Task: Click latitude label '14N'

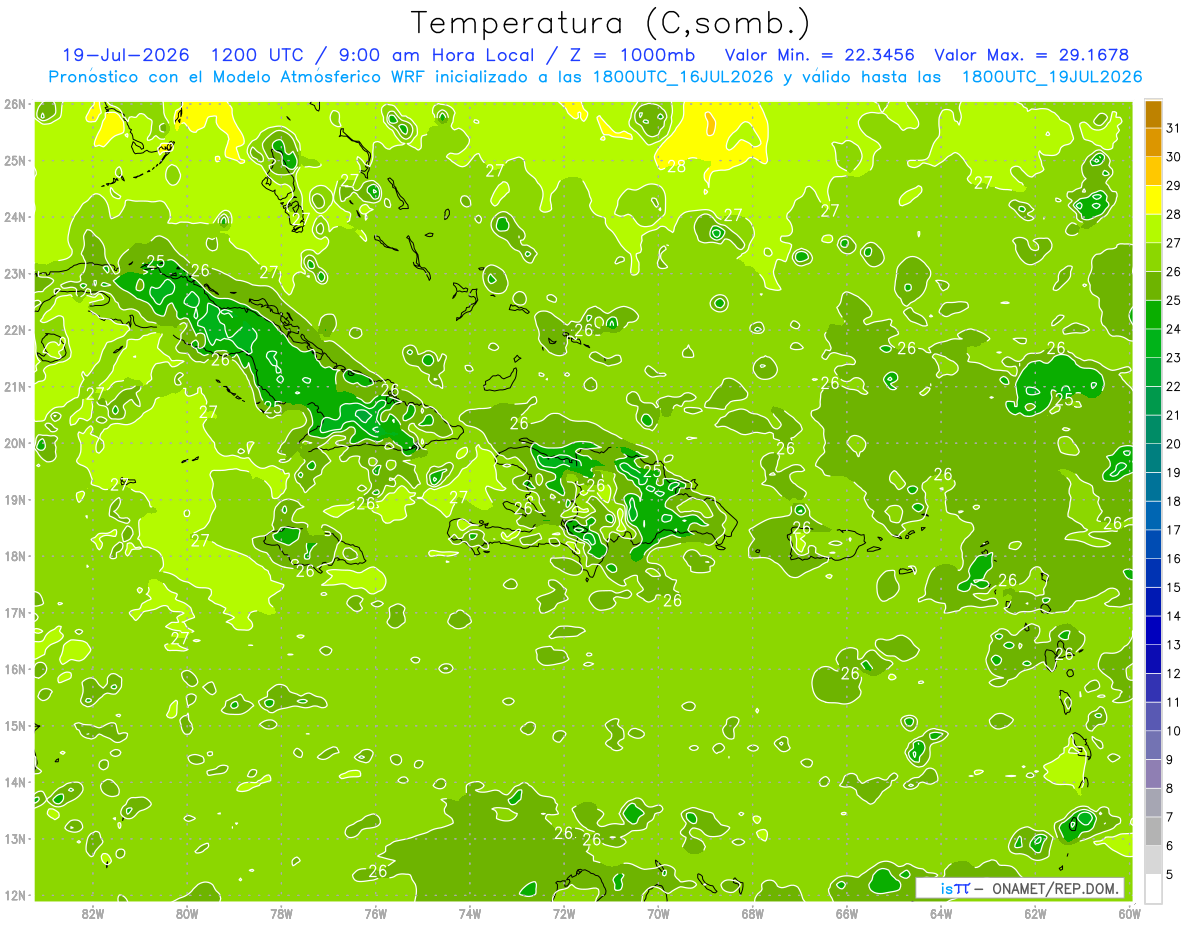Action: click(15, 782)
